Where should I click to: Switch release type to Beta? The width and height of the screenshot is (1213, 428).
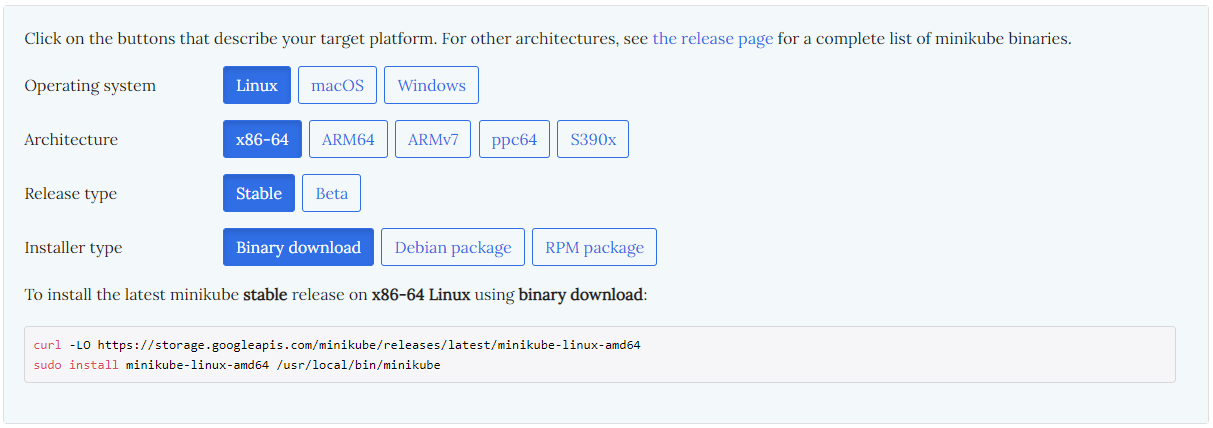point(331,193)
